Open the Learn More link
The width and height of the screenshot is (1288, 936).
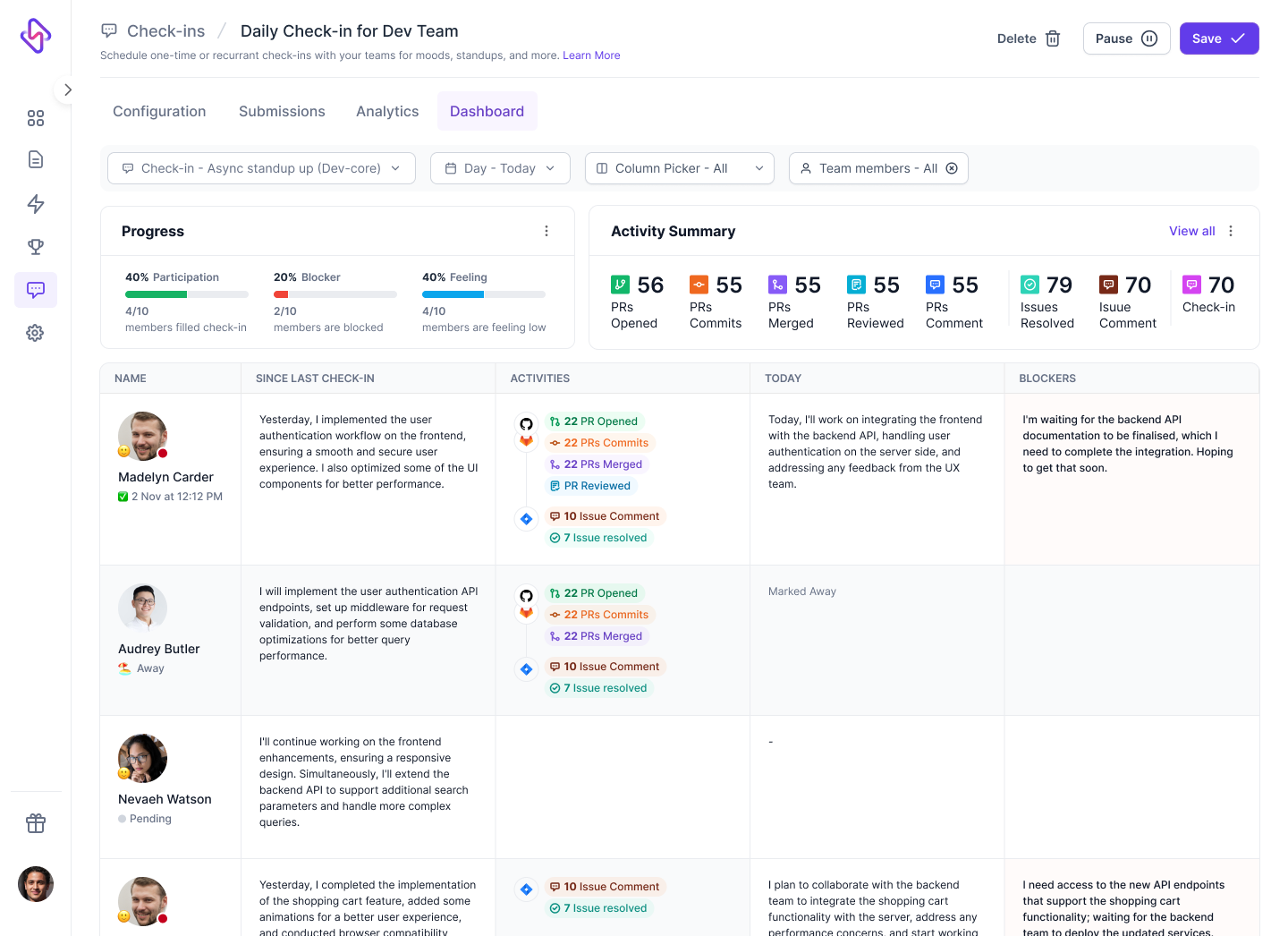[x=591, y=55]
